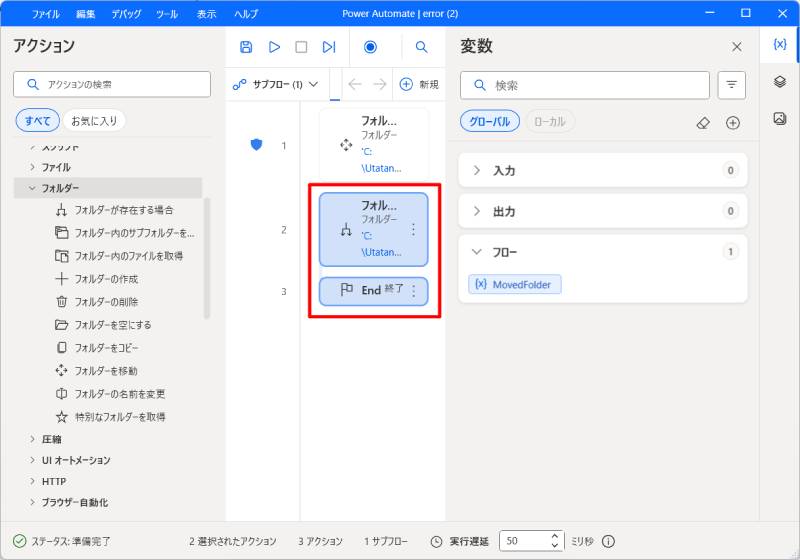
Task: Stop the flow with the square icon
Action: (x=302, y=47)
